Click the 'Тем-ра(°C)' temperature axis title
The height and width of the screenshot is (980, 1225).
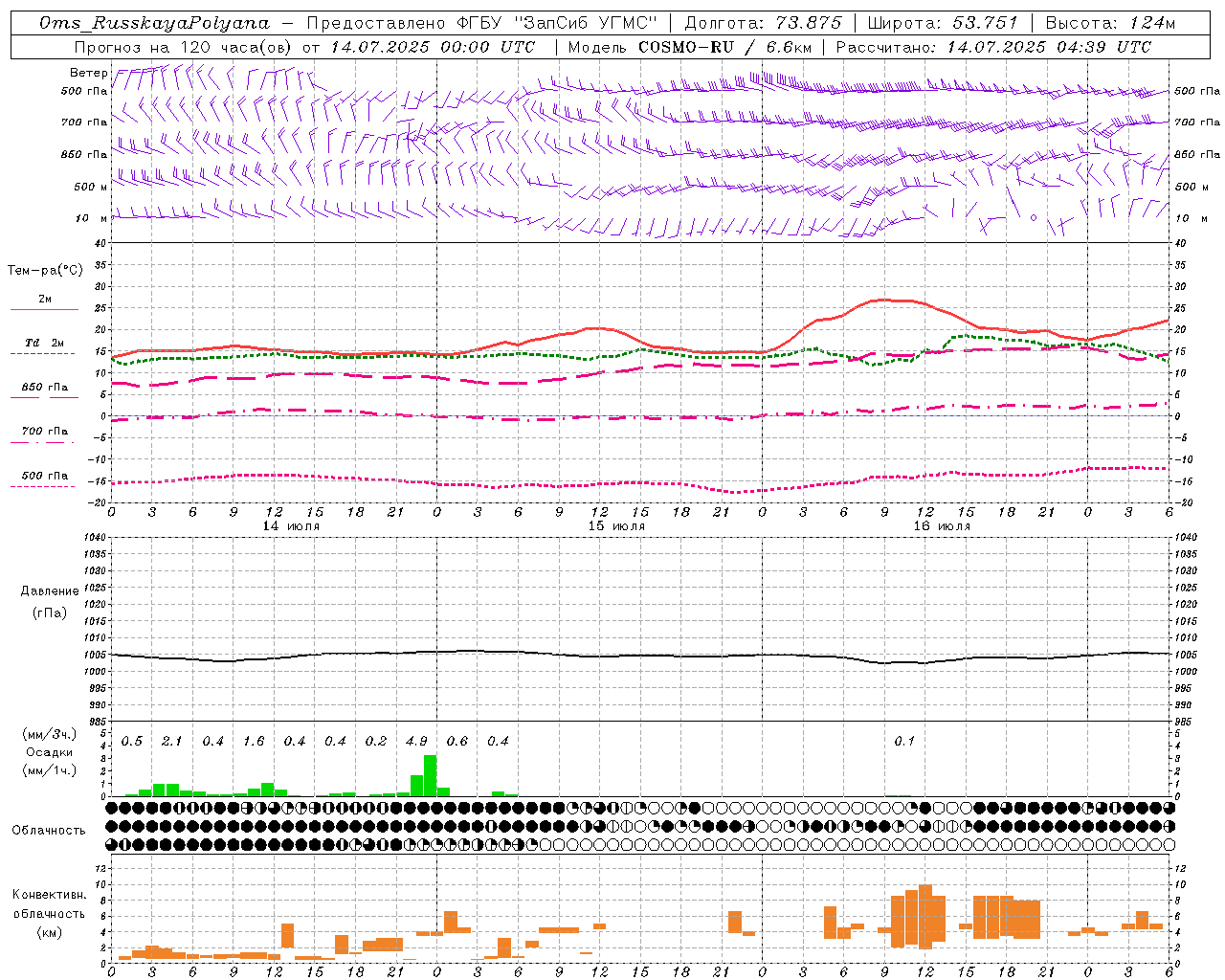(x=45, y=271)
